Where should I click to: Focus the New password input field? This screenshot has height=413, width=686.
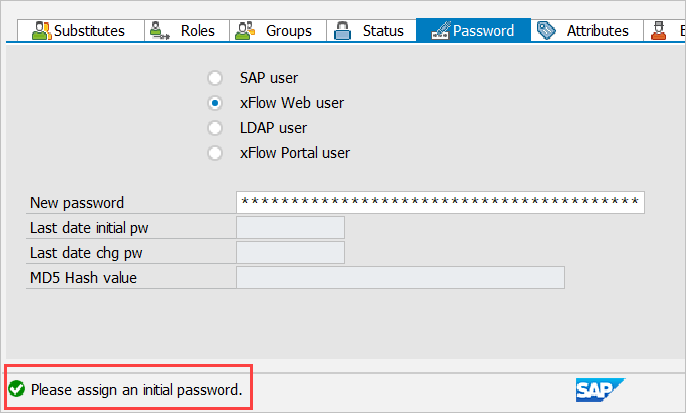click(x=440, y=202)
